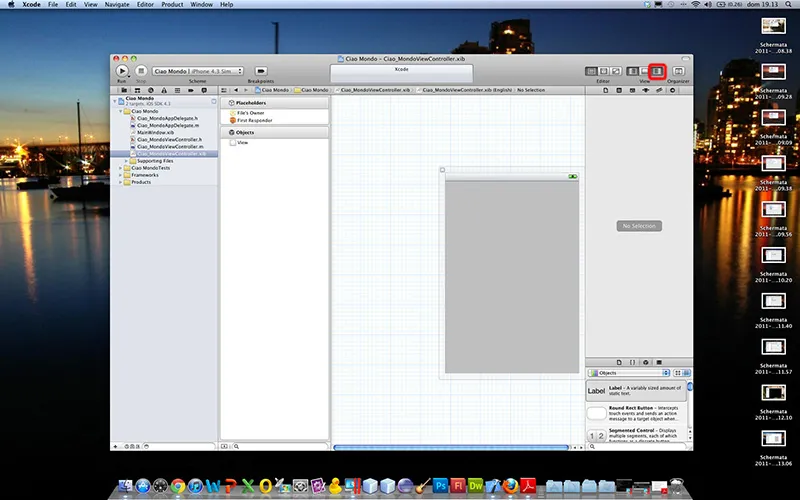
Task: Select the Round Rect Button library item
Action: pos(636,413)
